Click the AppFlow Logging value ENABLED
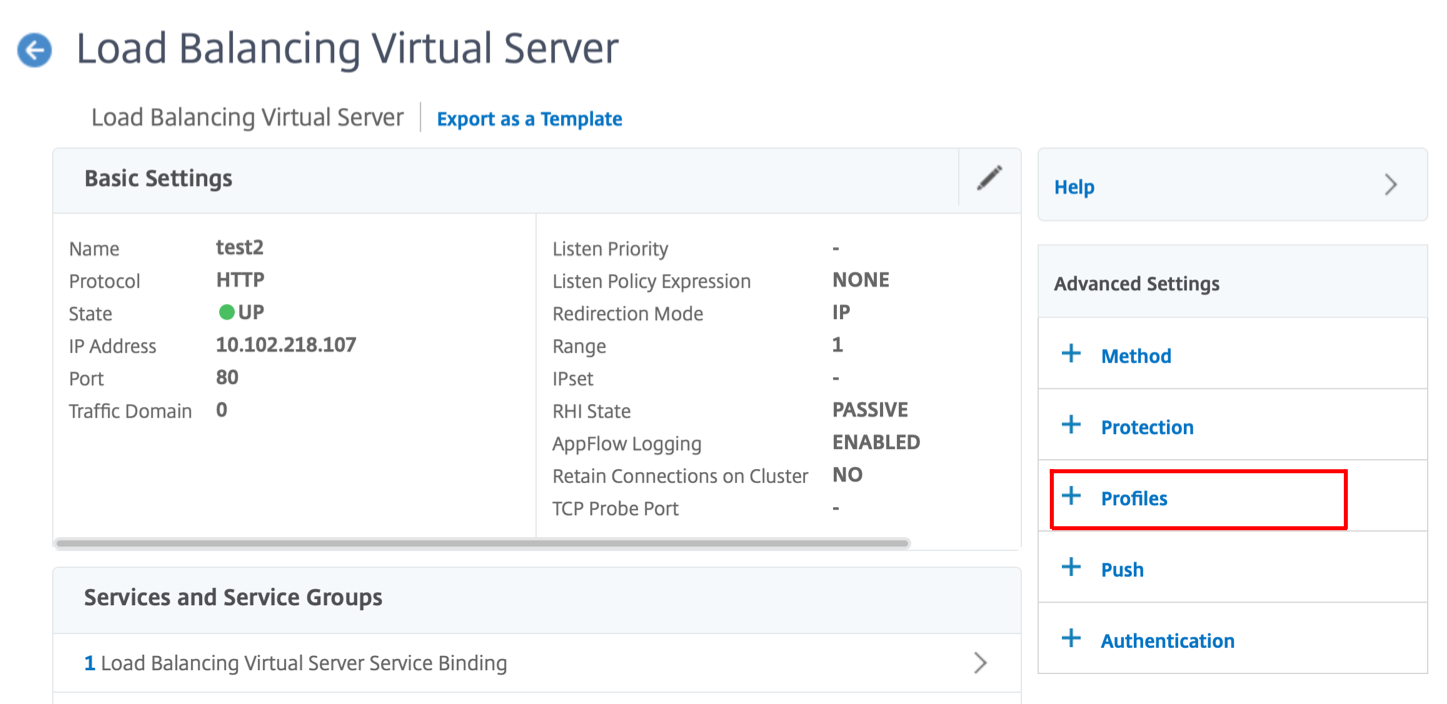The height and width of the screenshot is (704, 1447). (x=876, y=442)
